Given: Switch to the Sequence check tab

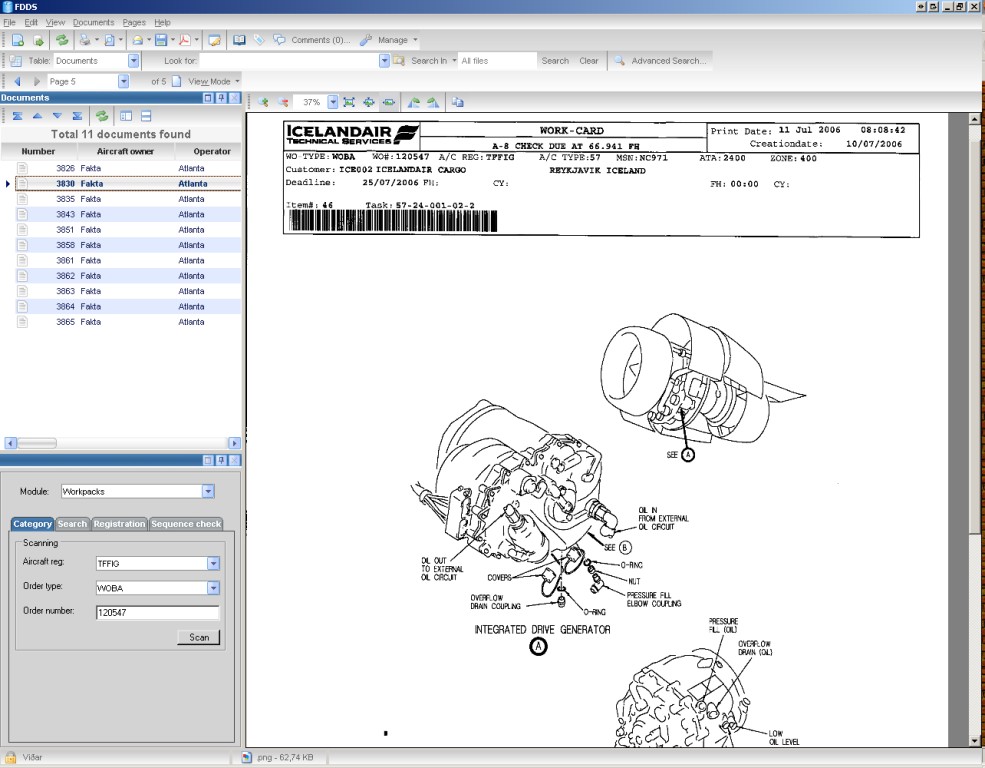Looking at the screenshot, I should pos(186,524).
